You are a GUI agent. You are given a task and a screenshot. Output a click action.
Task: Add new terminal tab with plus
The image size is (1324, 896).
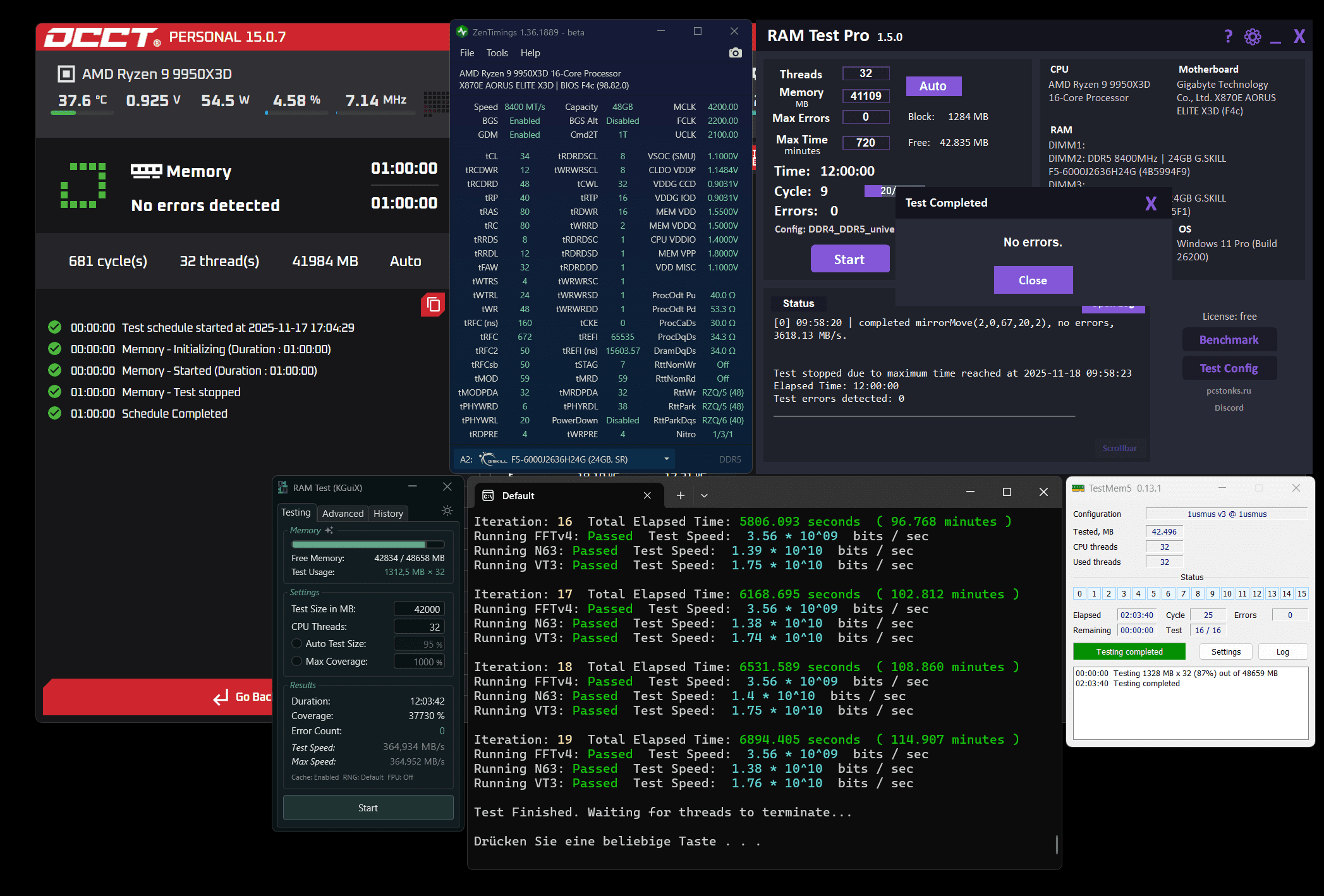pos(681,495)
